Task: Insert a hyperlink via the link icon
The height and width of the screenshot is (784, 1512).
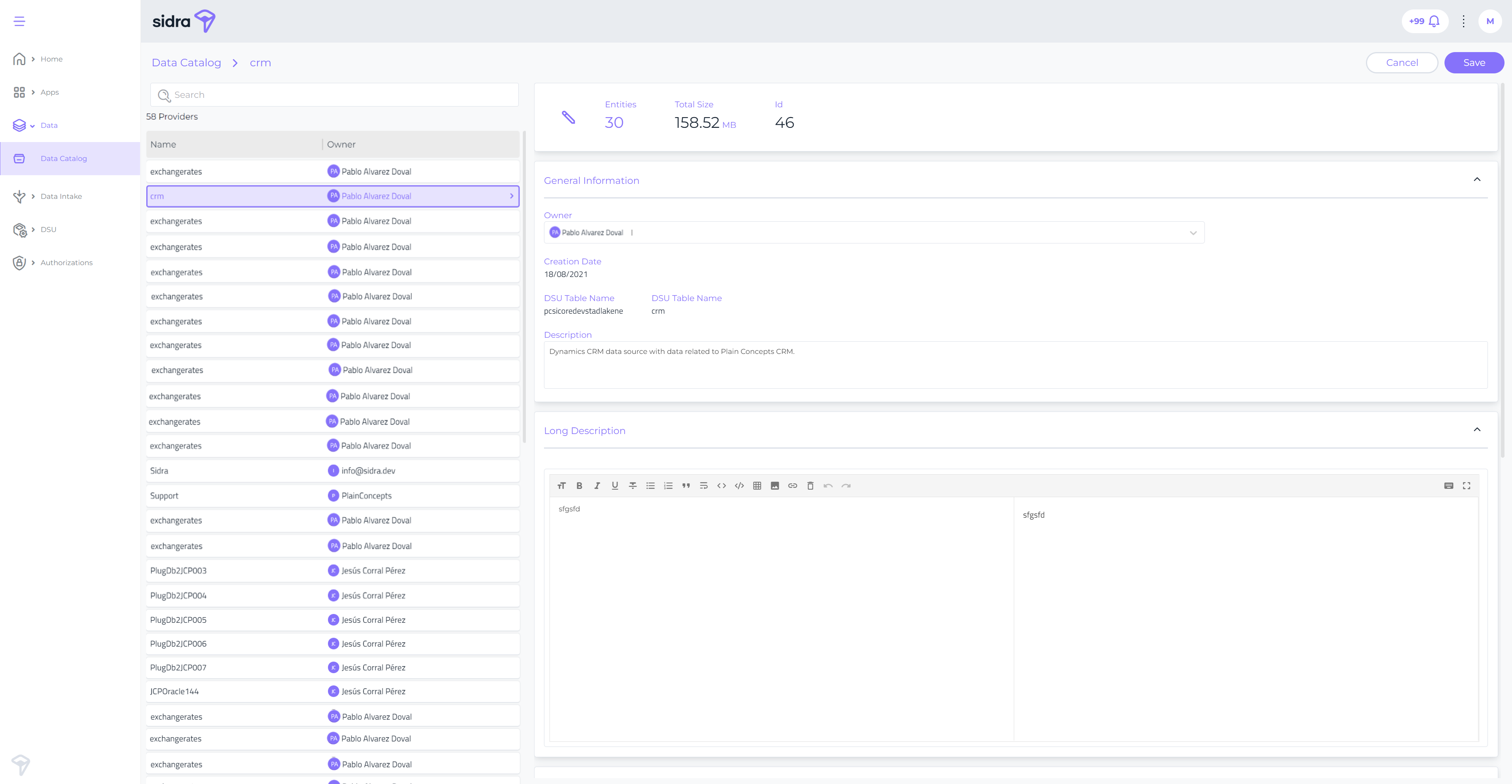Action: click(792, 485)
